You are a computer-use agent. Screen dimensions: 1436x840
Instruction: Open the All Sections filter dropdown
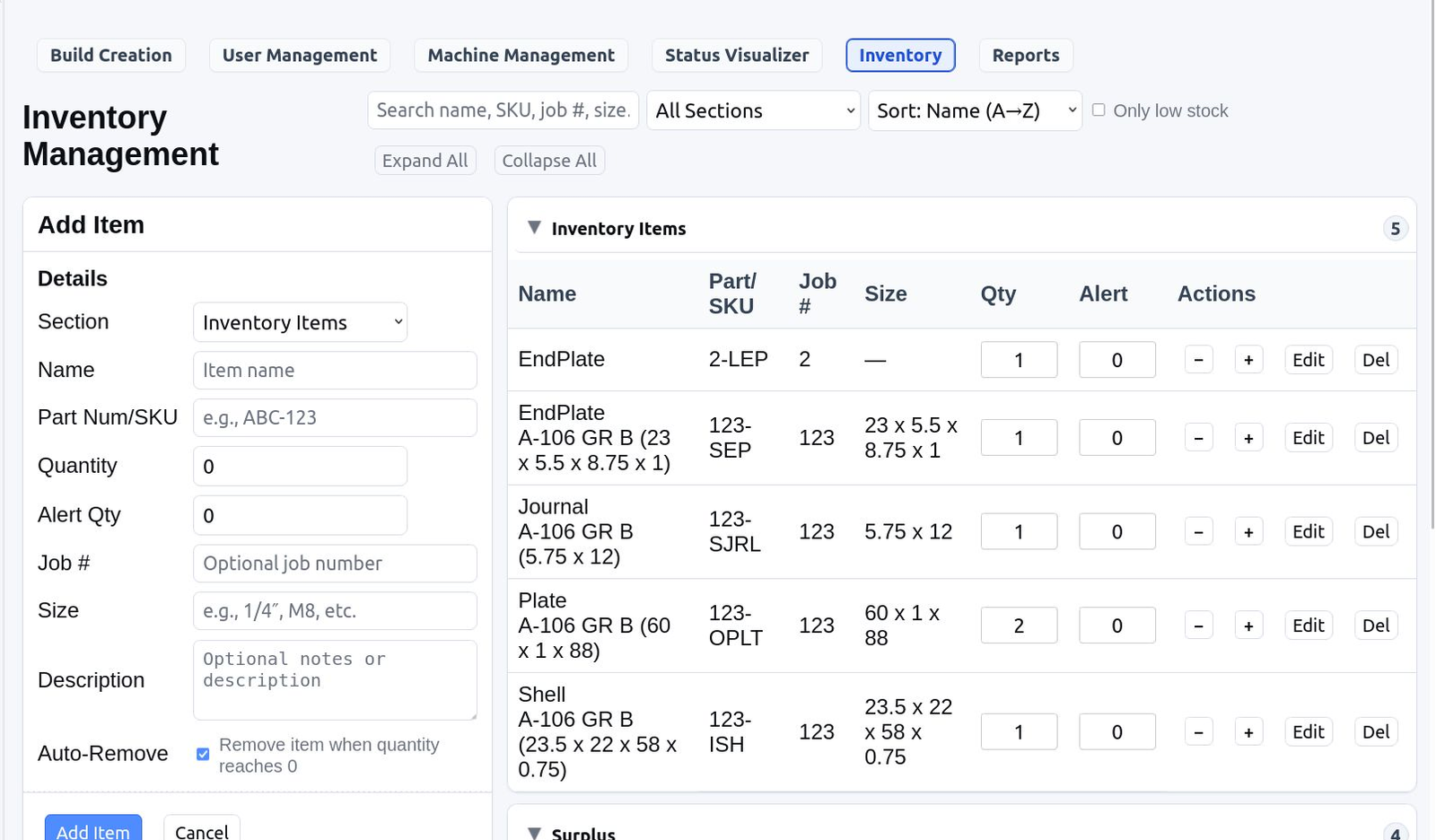753,110
